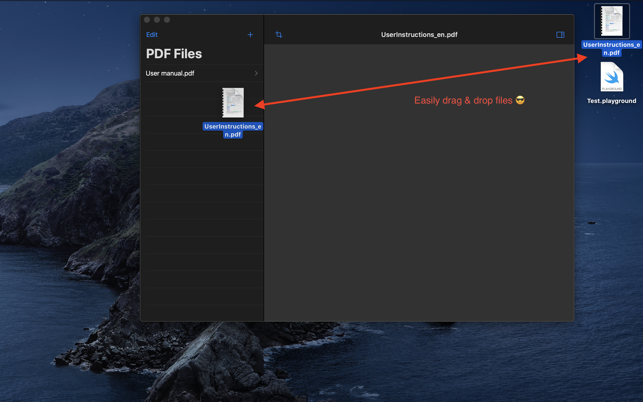Click the Edit button in PDF Files sidebar
Screen dimensions: 643x402
pyautogui.click(x=152, y=35)
